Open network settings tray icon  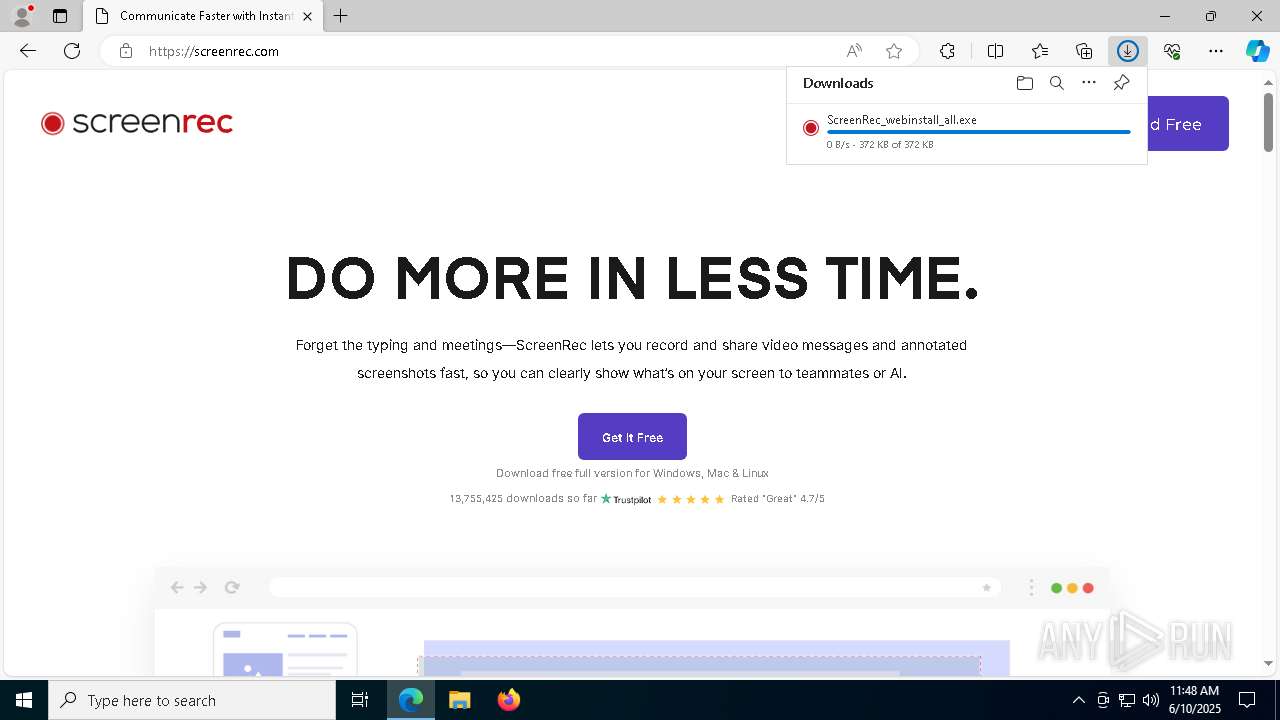coord(1126,700)
